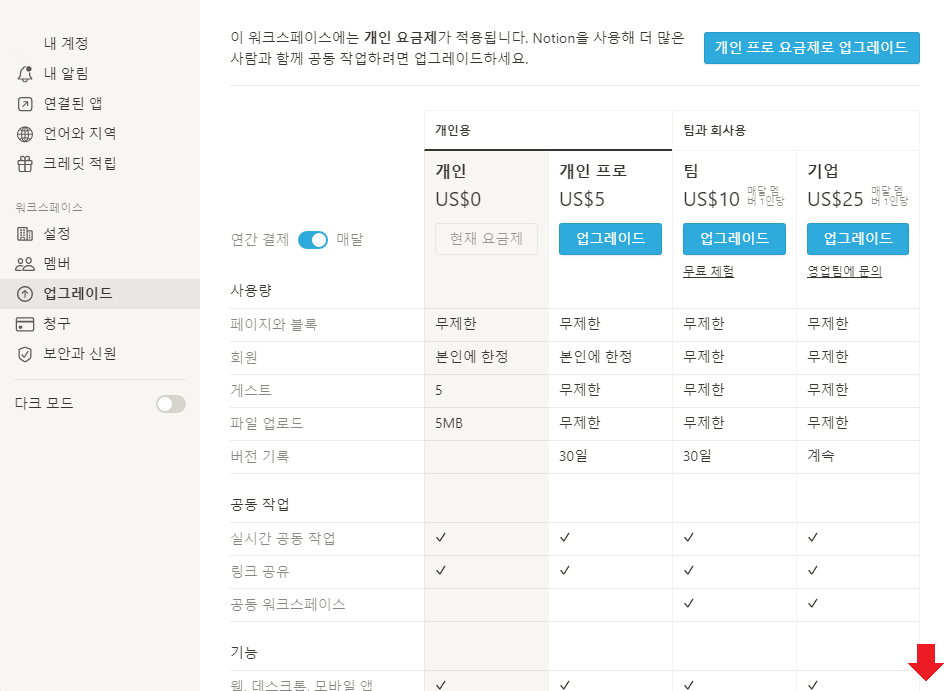Screen dimensions: 950x691
Task: Click 개인 프로 요금제로 업그레이드 button
Action: tap(811, 48)
